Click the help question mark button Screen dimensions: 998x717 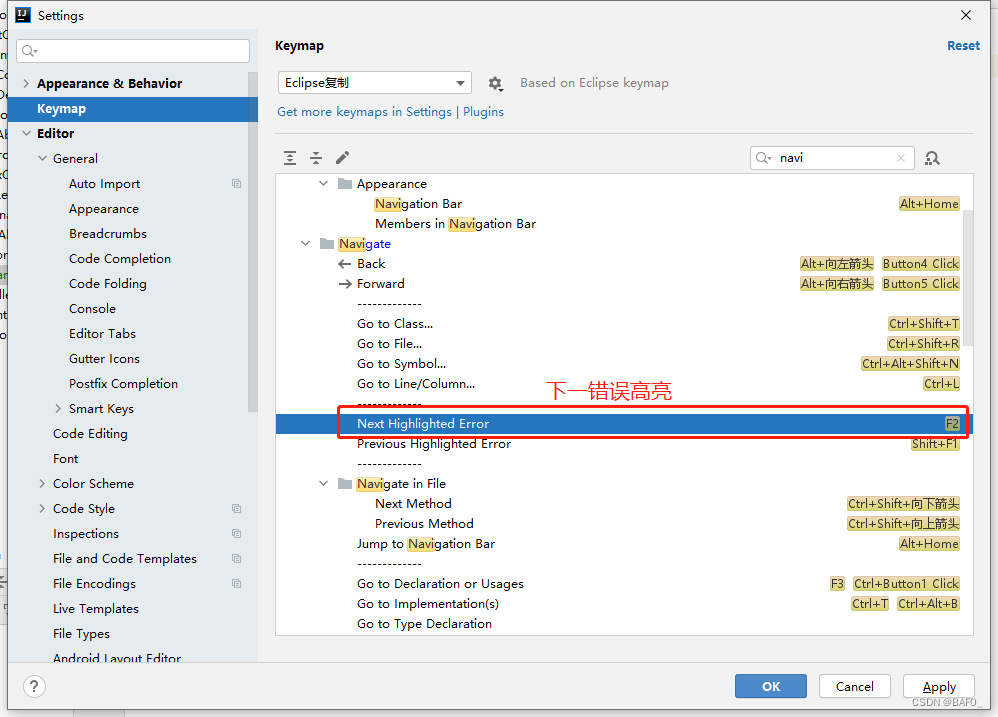[34, 686]
